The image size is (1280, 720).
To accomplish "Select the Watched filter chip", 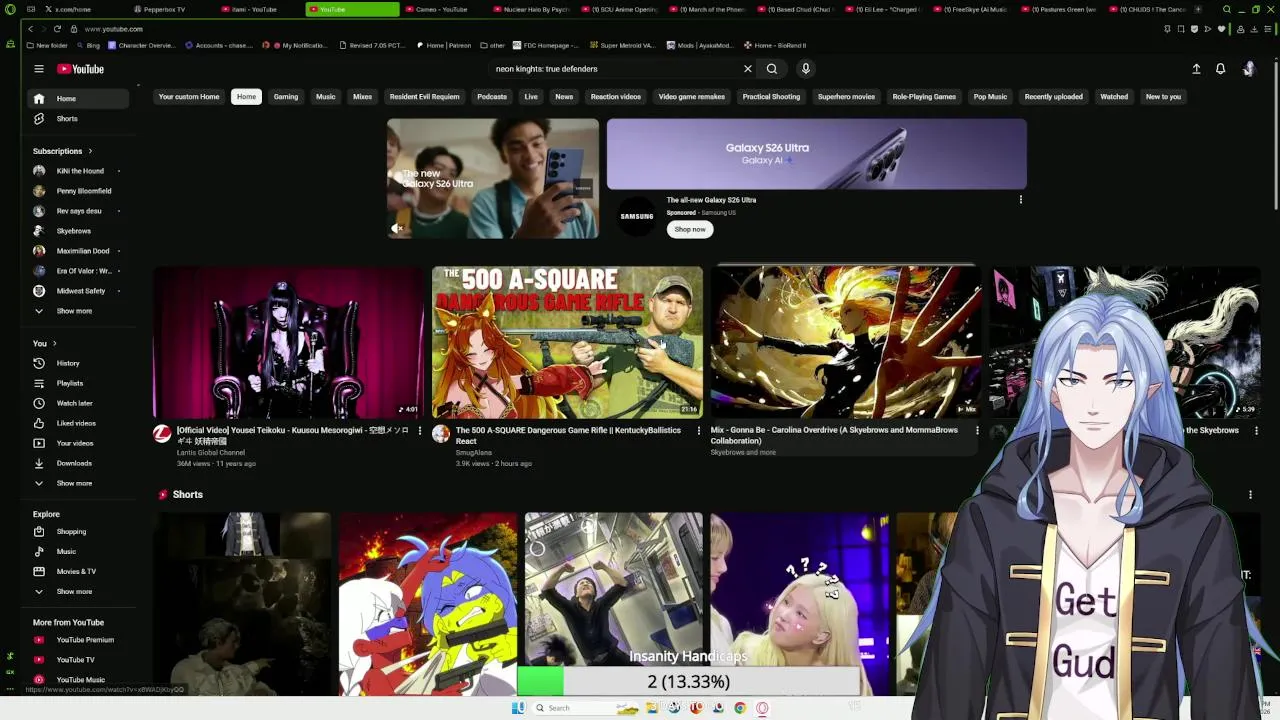I will coord(1114,97).
